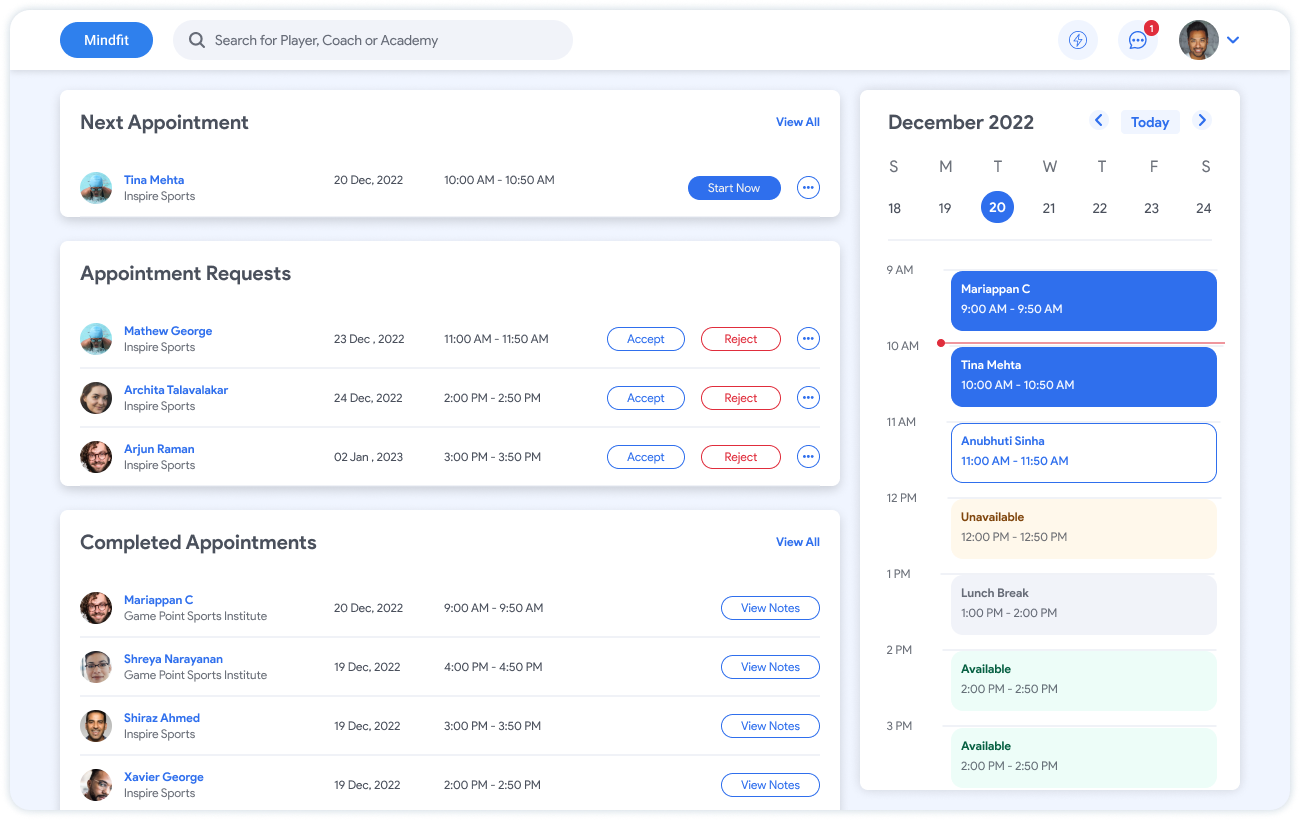Open more options for Archita Talavalakar request
This screenshot has width=1300, height=820.
[x=808, y=398]
